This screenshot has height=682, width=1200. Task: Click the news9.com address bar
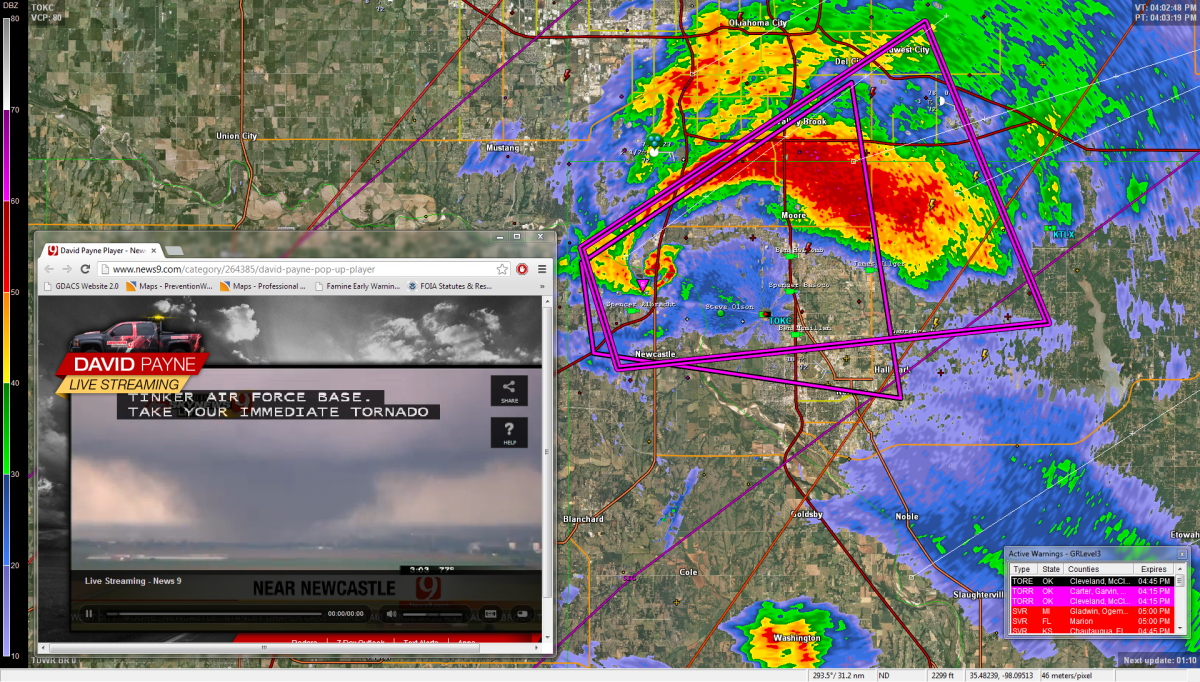coord(304,269)
